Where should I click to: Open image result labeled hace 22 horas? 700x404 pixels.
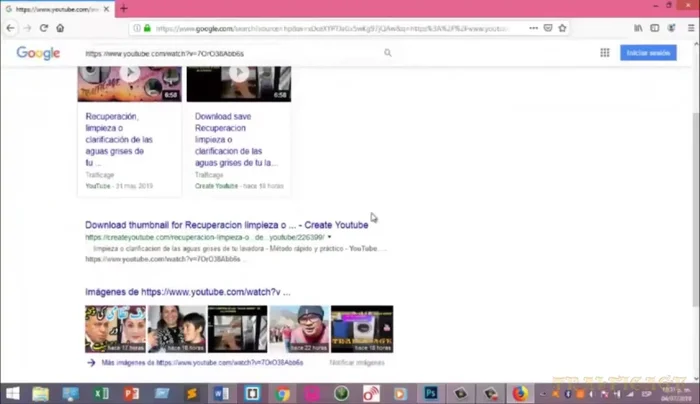pos(300,329)
